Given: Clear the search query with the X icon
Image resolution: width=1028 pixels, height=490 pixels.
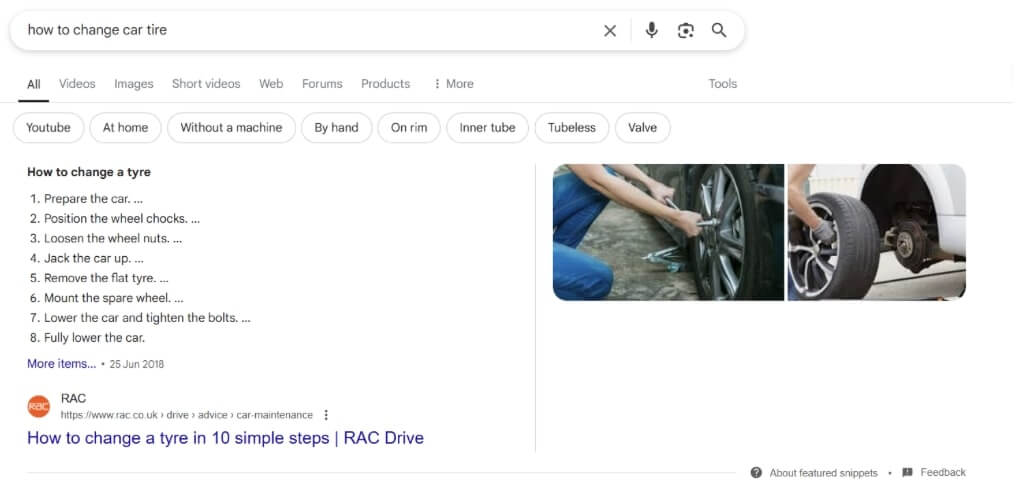Looking at the screenshot, I should click(x=610, y=31).
